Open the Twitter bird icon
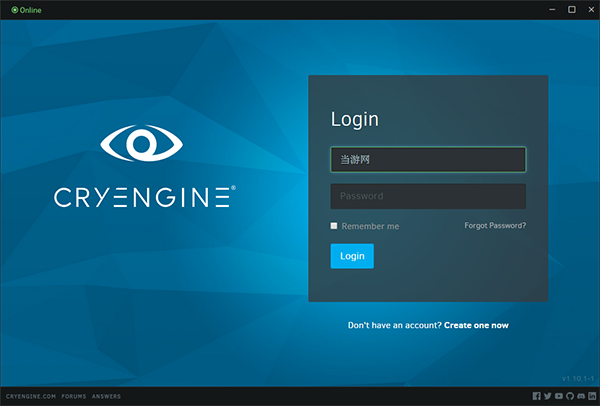The width and height of the screenshot is (600, 406). pyautogui.click(x=548, y=396)
